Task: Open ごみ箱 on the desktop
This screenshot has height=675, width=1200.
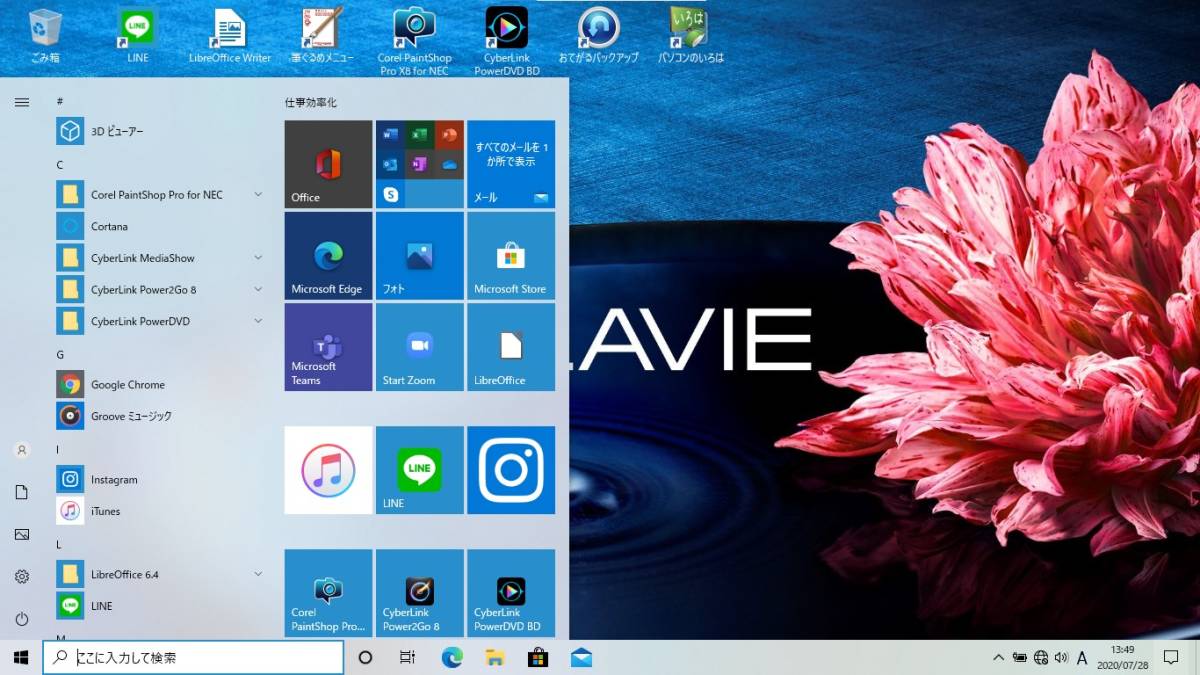Action: point(45,35)
